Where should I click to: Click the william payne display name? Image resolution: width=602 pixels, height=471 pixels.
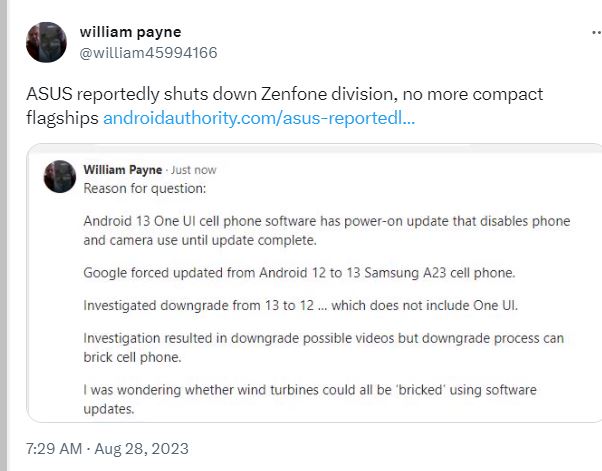click(x=131, y=32)
